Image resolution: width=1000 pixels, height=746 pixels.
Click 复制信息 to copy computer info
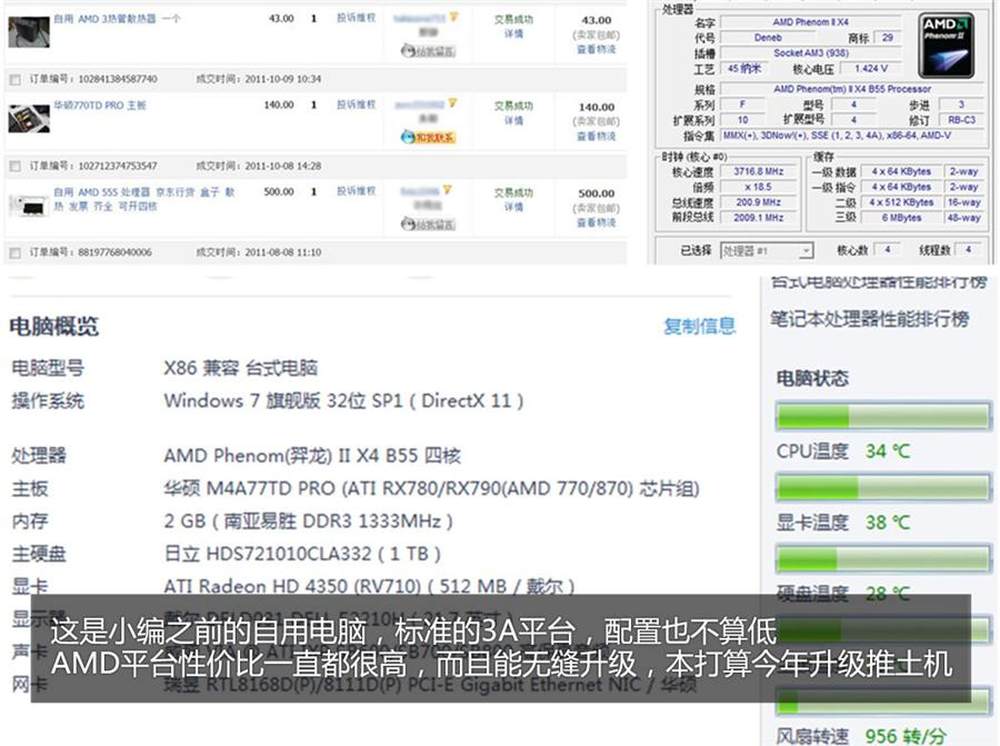coord(699,326)
